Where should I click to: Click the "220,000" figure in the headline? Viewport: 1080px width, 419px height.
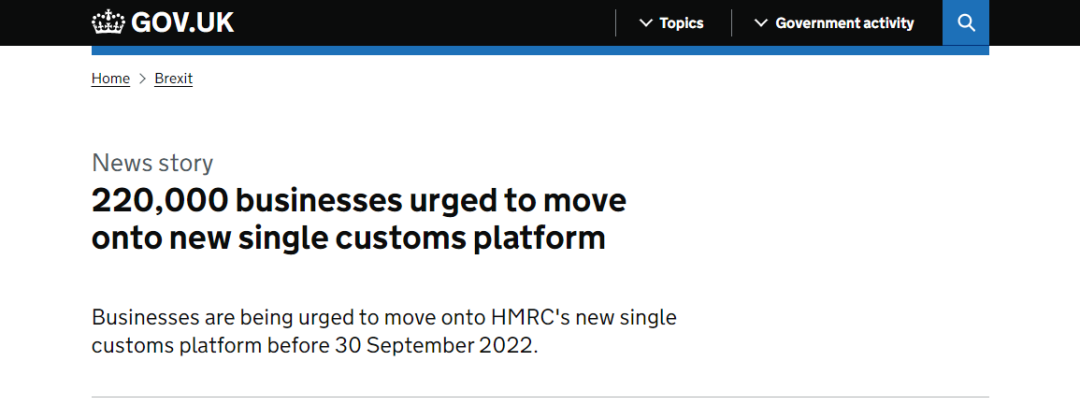point(159,201)
